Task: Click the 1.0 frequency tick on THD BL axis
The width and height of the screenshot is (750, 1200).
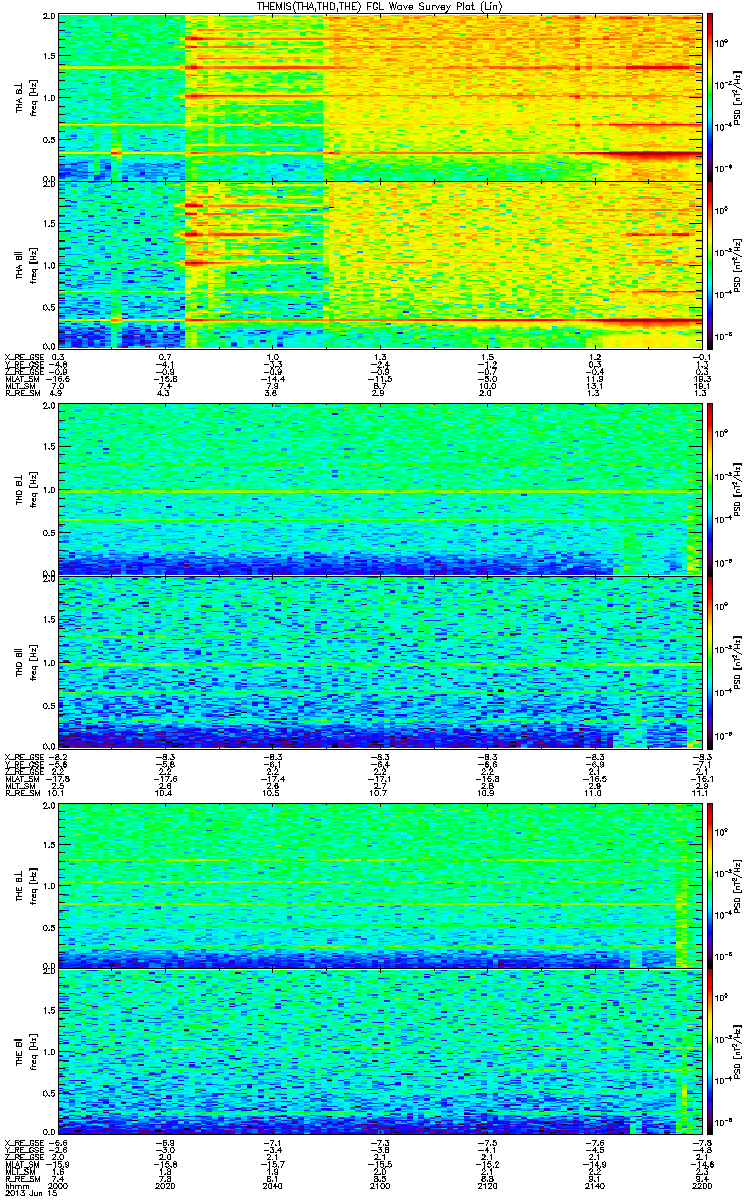Action: (49, 488)
